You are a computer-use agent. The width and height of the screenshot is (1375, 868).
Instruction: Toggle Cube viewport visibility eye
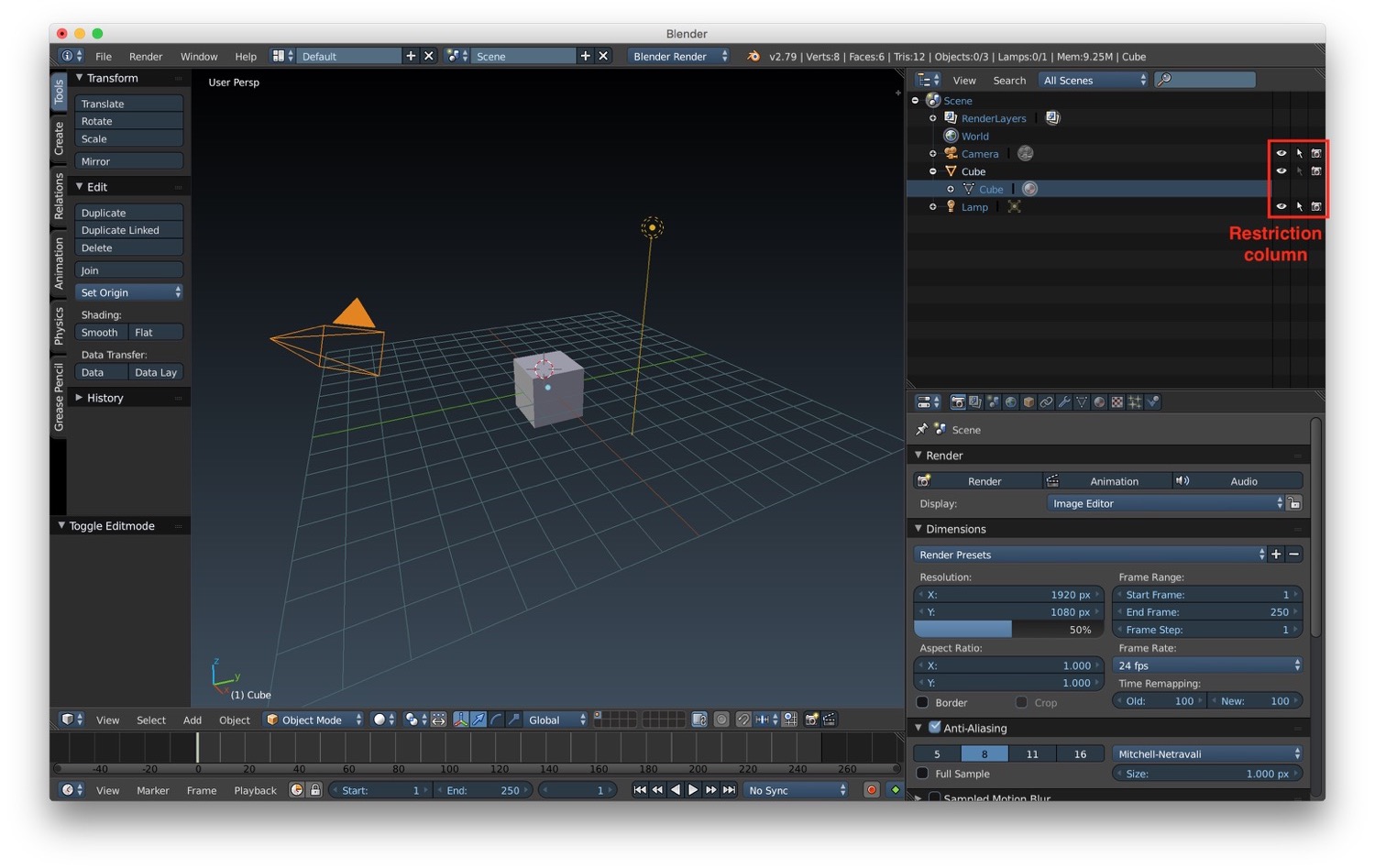[x=1281, y=171]
